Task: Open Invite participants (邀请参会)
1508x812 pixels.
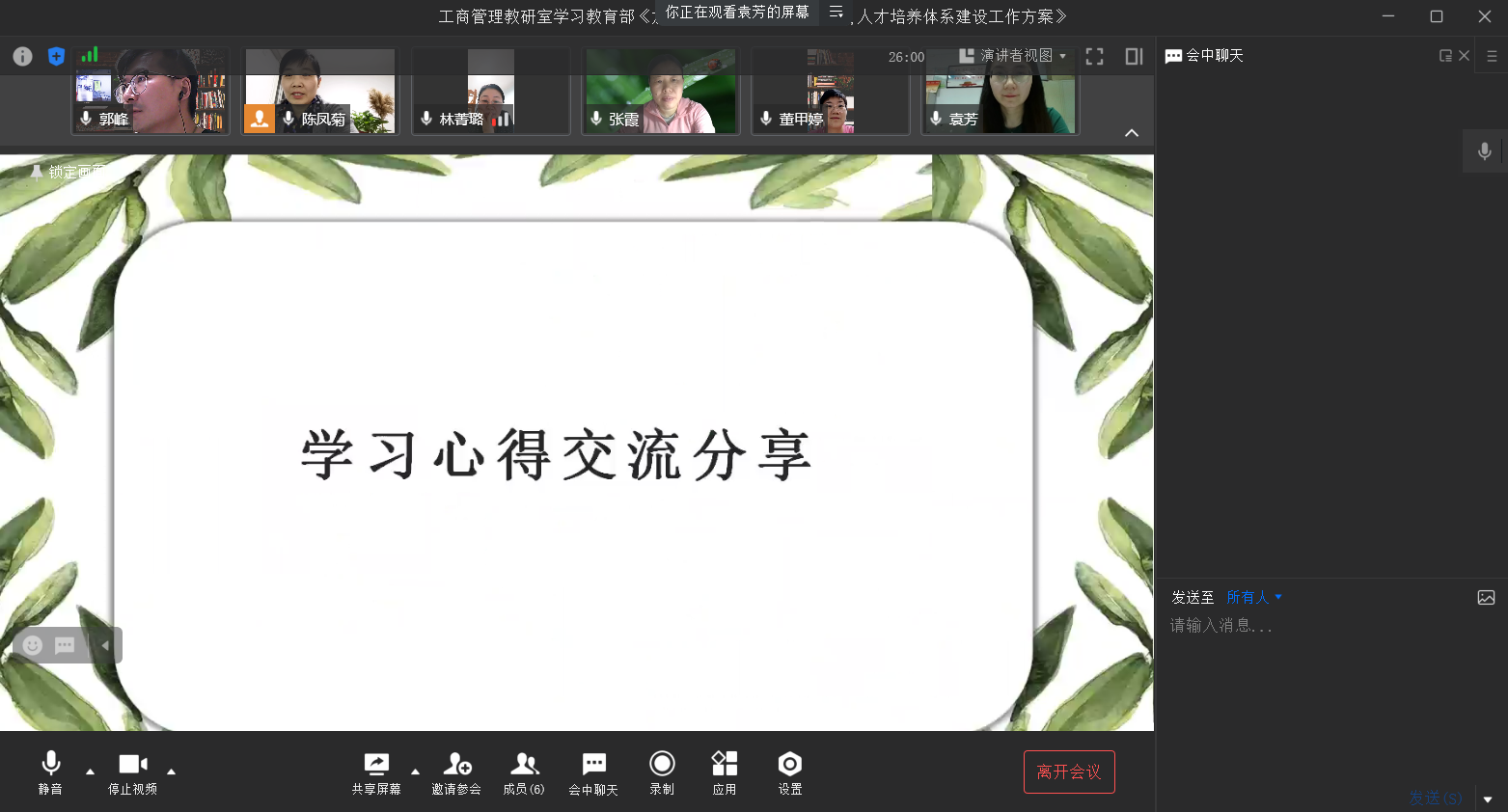Action: 456,772
